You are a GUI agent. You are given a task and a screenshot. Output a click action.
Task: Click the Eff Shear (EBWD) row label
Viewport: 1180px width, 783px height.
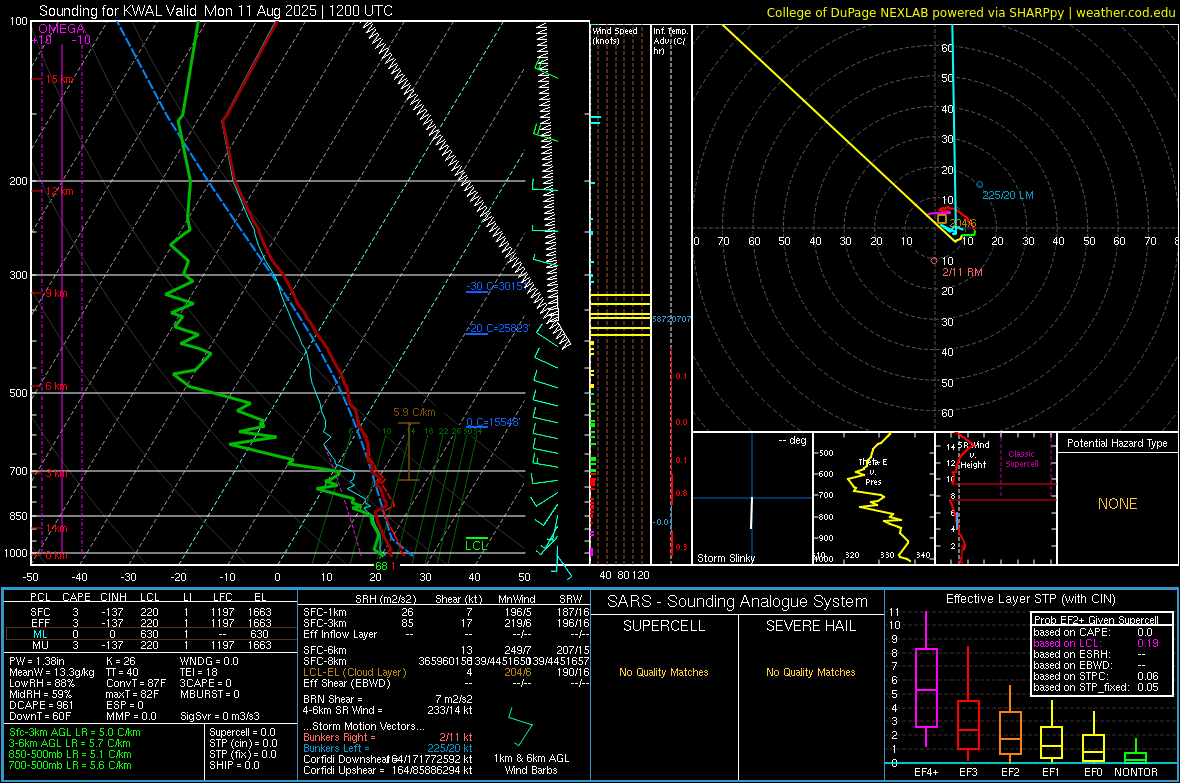click(x=347, y=684)
